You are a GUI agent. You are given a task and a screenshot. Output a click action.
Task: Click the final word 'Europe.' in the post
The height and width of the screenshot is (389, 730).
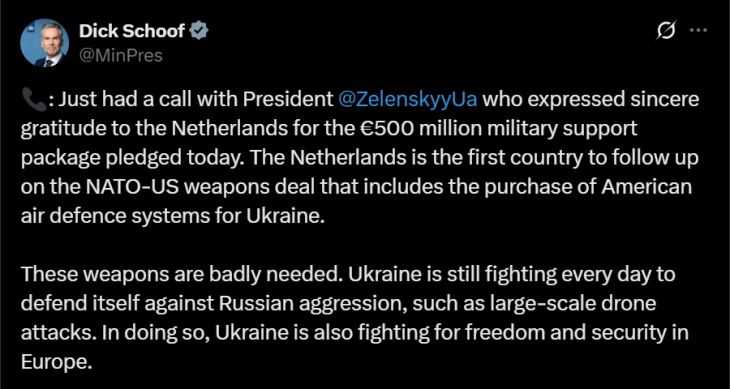[55, 363]
